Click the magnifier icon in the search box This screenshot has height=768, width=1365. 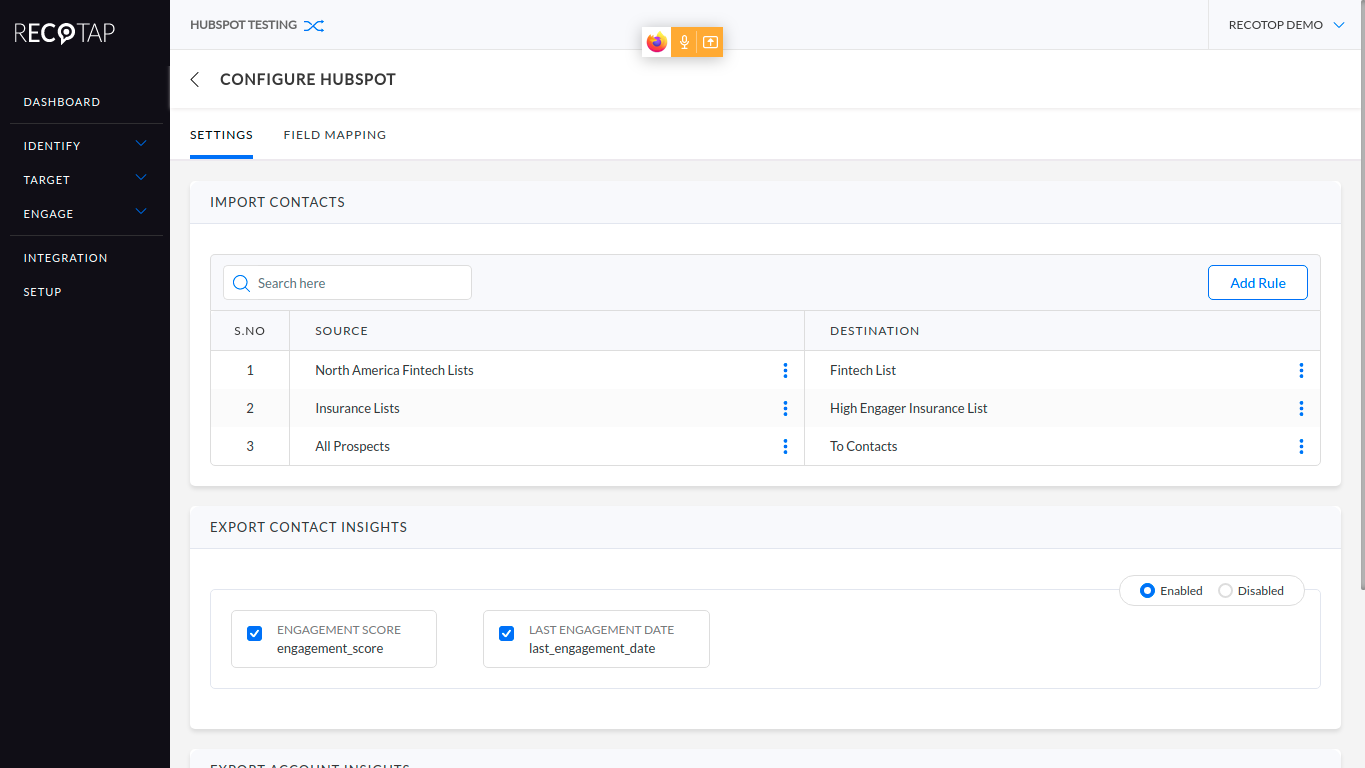tap(240, 283)
